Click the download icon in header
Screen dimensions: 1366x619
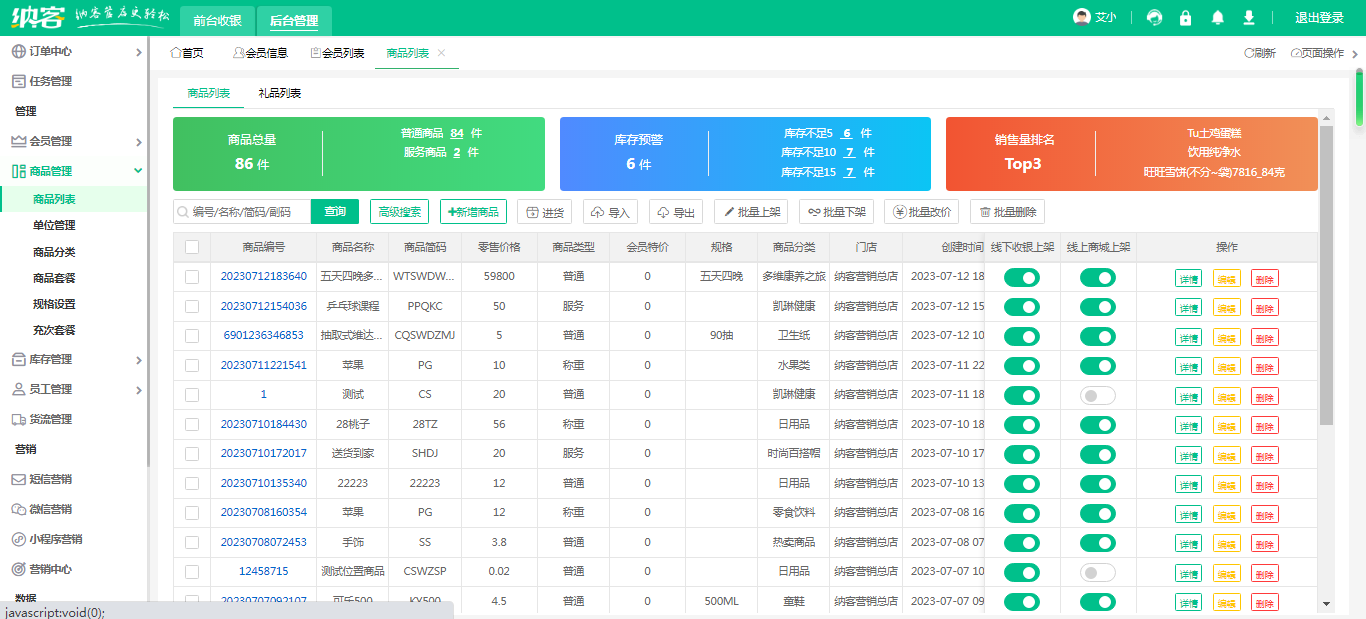coord(1248,18)
